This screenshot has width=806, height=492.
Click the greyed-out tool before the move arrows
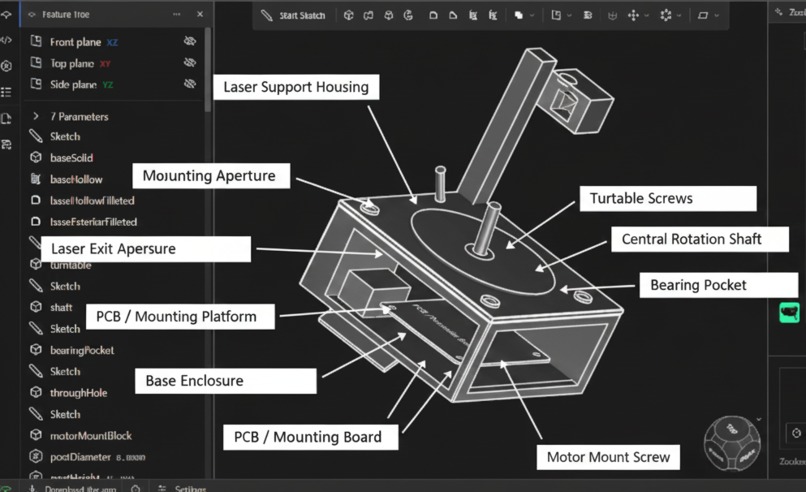coord(612,15)
